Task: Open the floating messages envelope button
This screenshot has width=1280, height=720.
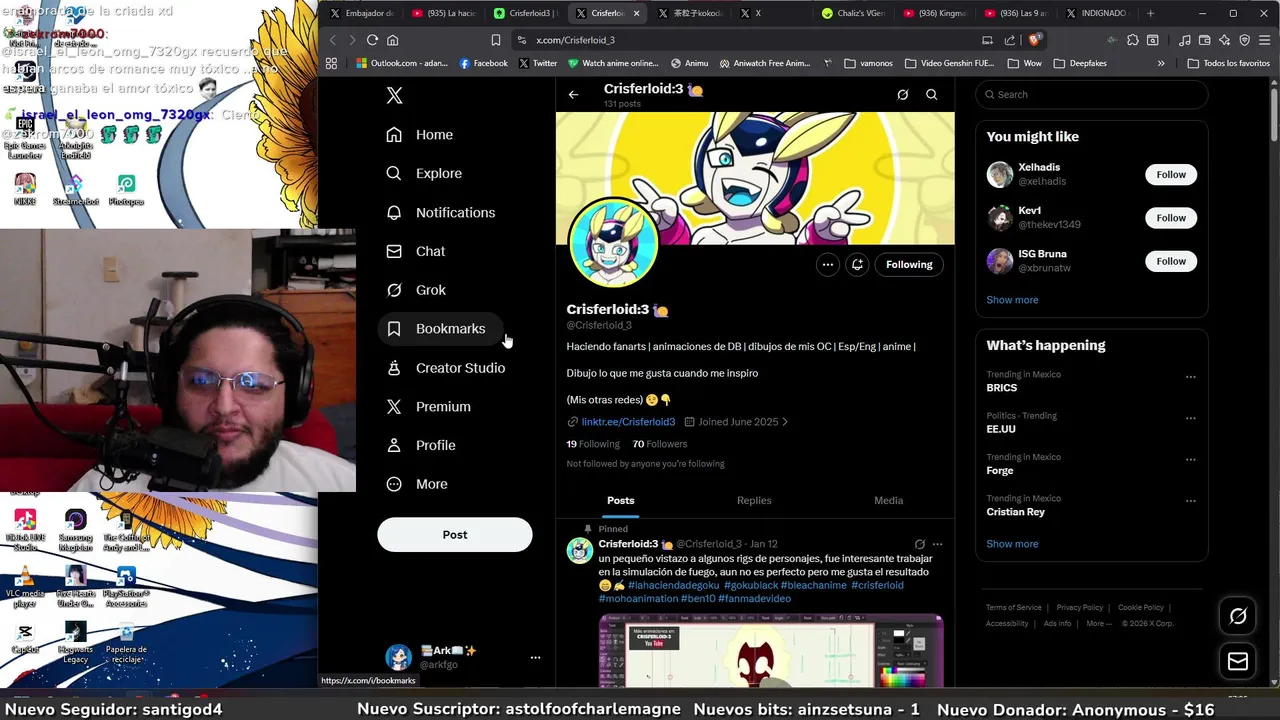Action: 1238,661
